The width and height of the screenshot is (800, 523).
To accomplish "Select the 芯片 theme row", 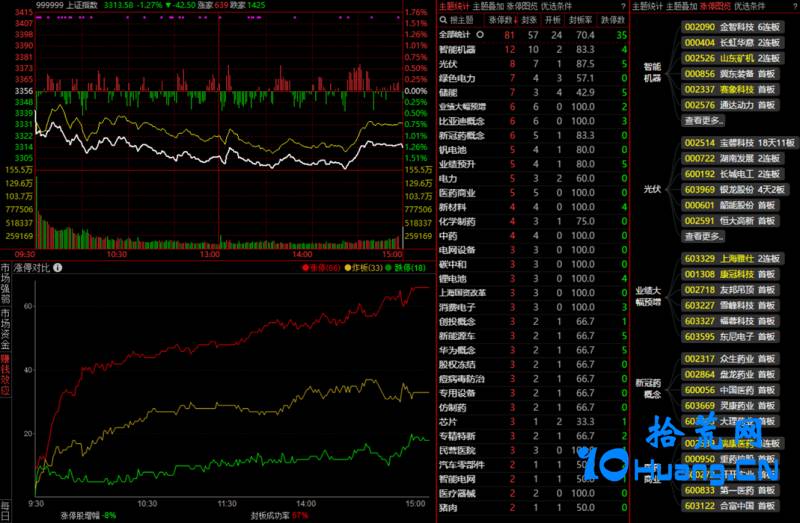I will 533,421.
